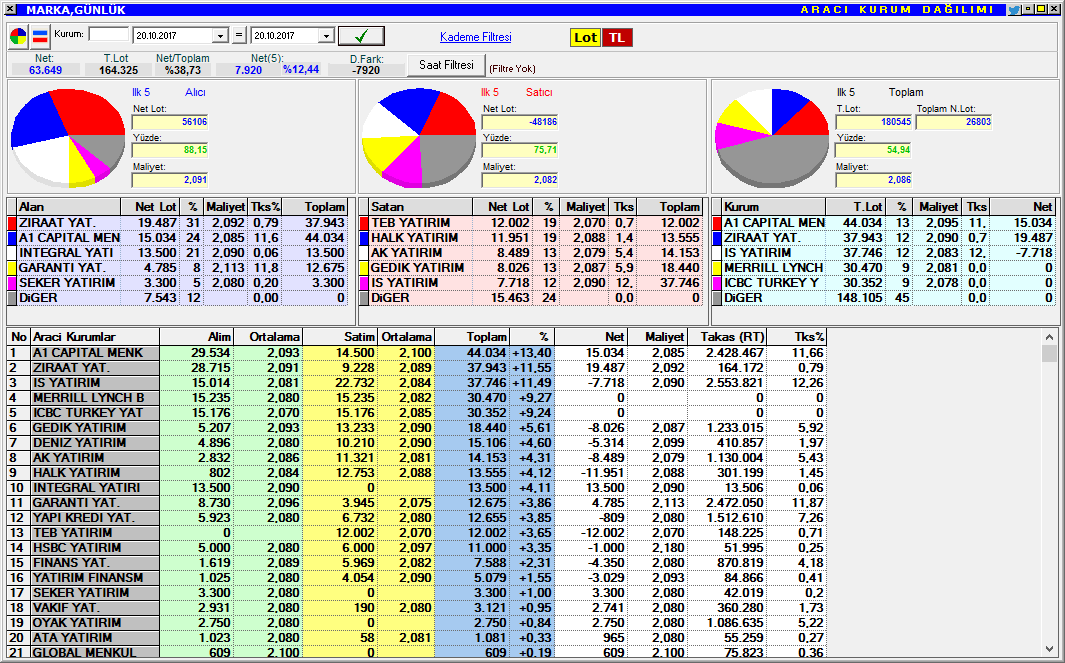Viewport: 1065px width, 663px height.
Task: Click the Alan column header
Action: click(x=69, y=207)
